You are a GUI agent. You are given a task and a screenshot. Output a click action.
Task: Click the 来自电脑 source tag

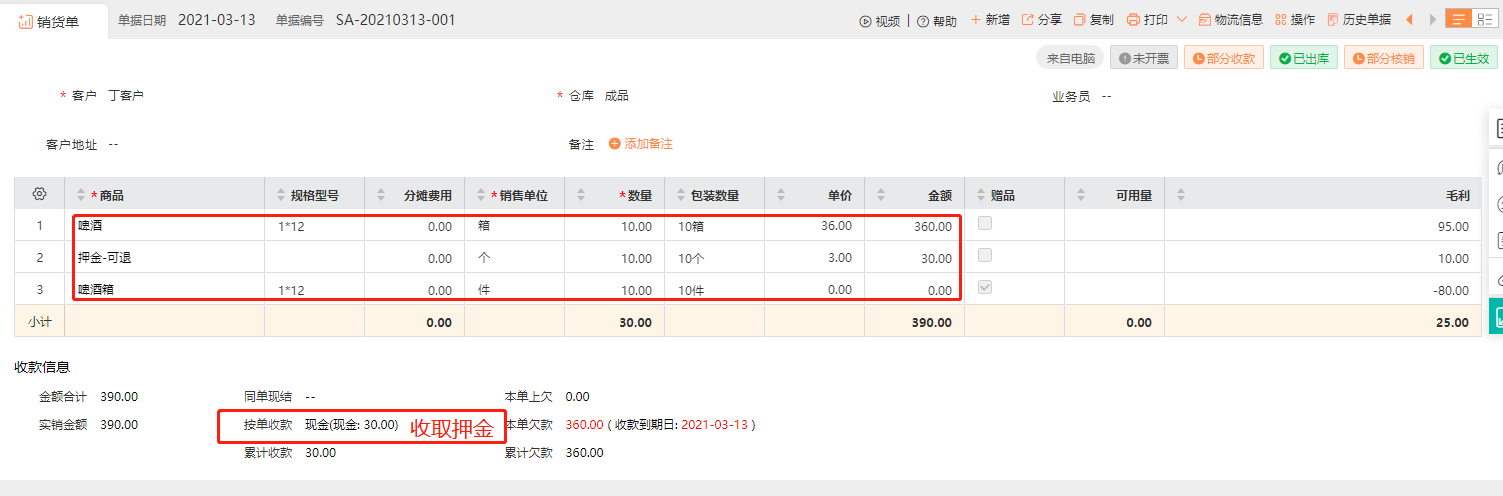(x=1070, y=58)
